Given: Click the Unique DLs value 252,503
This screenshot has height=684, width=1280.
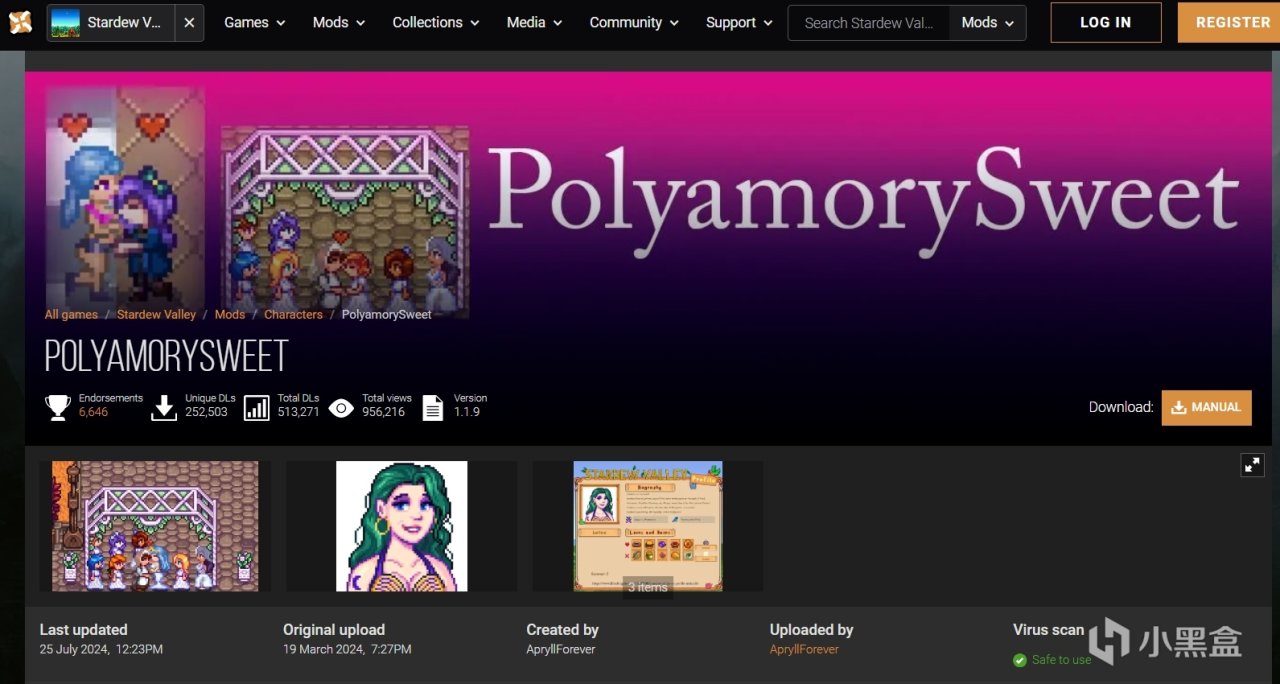Looking at the screenshot, I should point(206,412).
